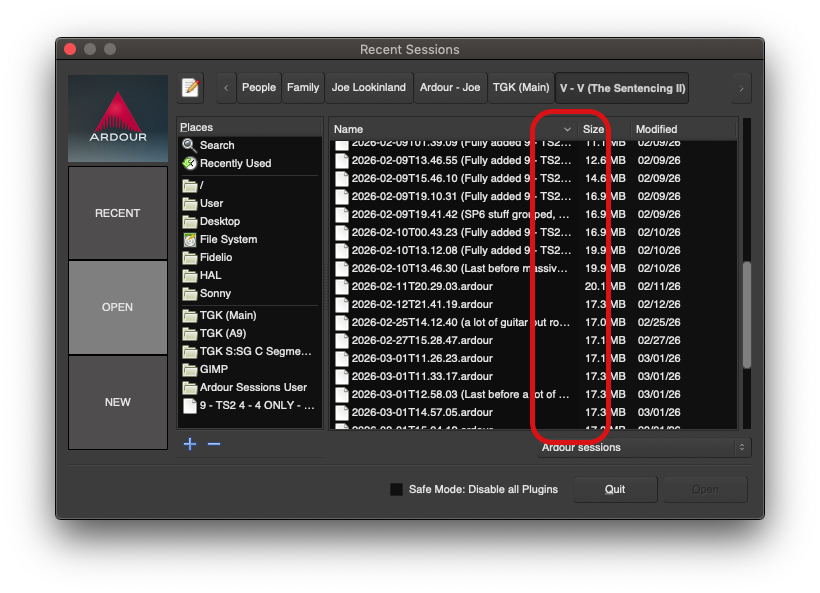Click the plus icon to add bookmark
Screen dimensions: 820x593
(x=190, y=443)
